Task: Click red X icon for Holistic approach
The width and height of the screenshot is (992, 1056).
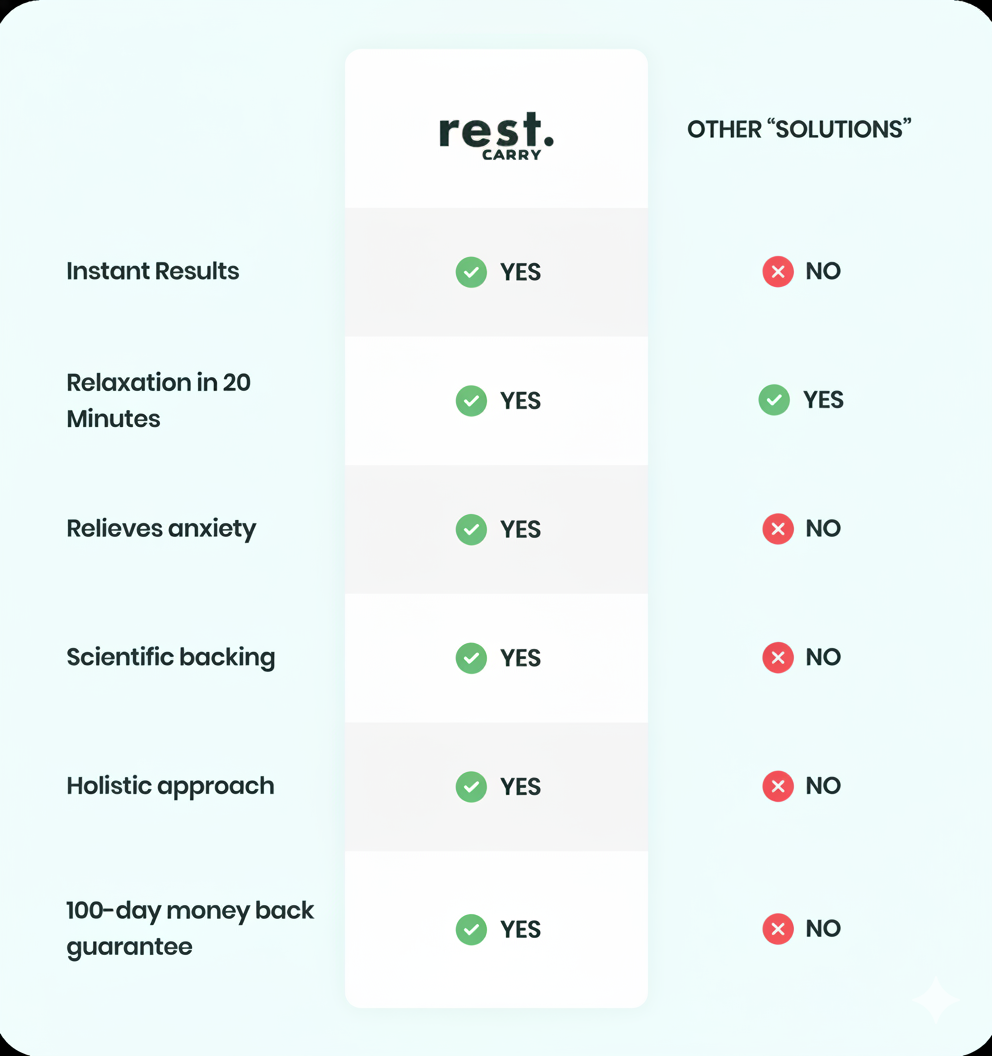Action: click(x=778, y=786)
